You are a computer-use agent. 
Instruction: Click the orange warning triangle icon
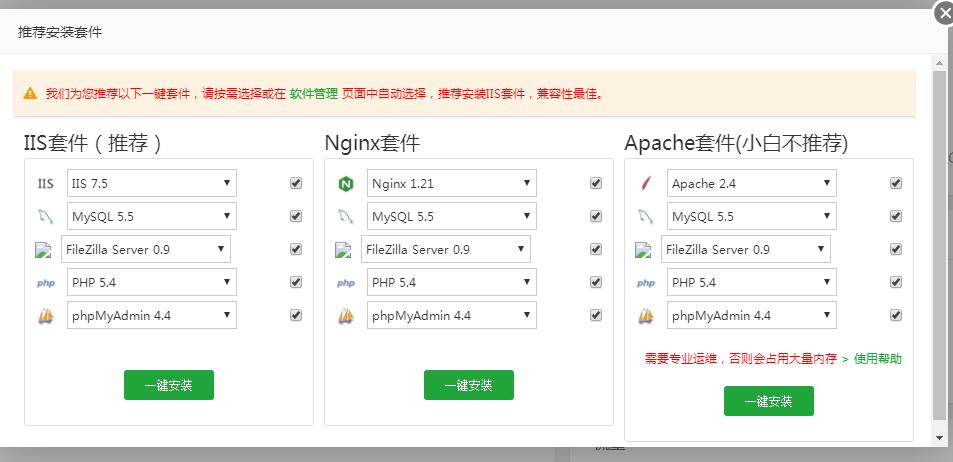coord(30,94)
